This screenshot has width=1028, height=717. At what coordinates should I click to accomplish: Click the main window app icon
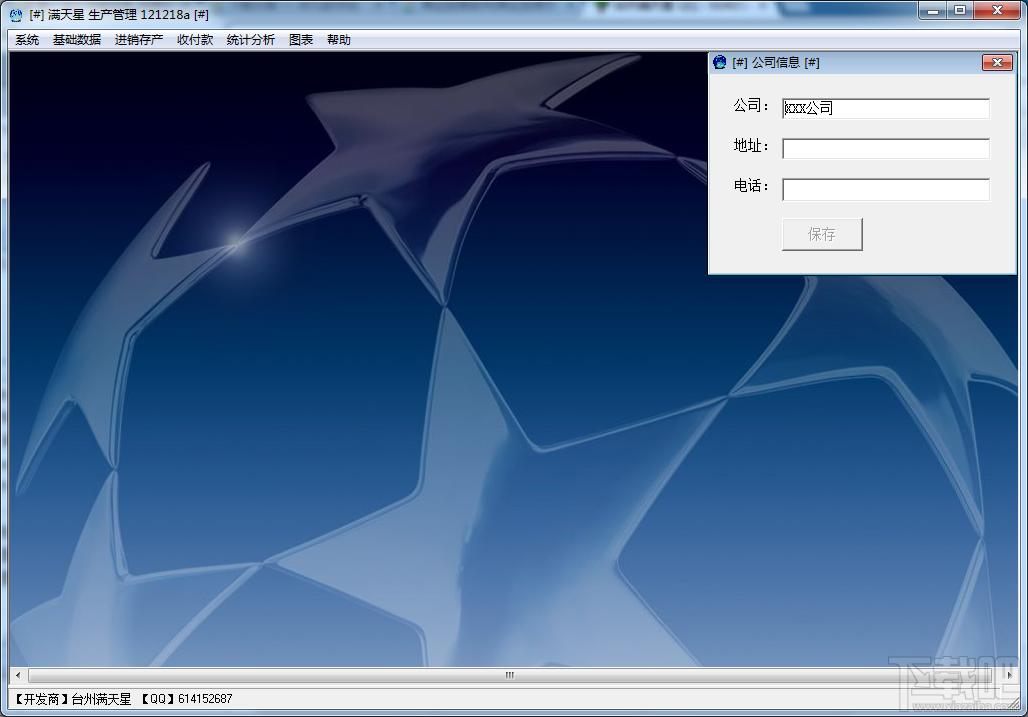coord(16,14)
